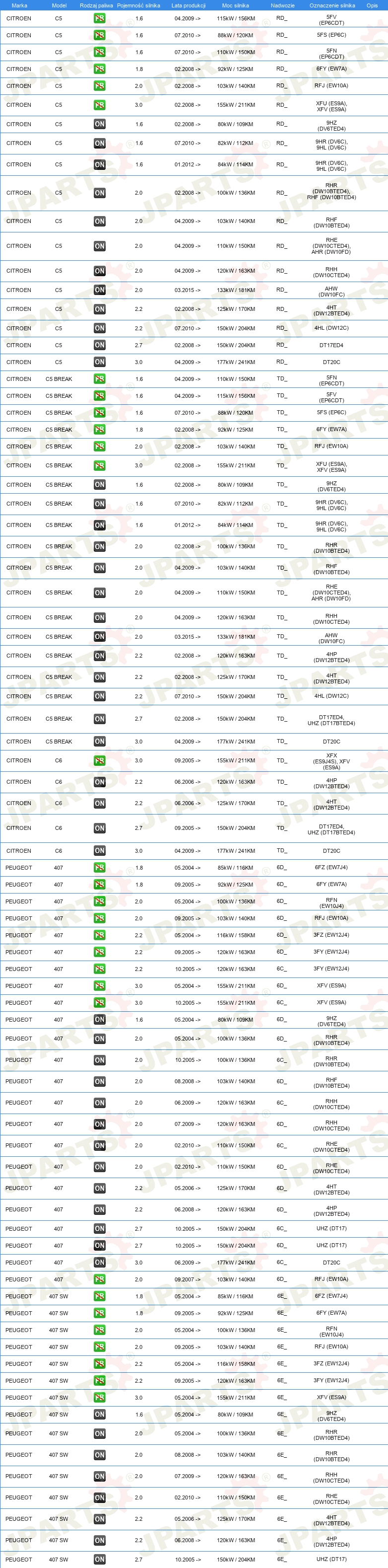
Task: Click diesel icon in C5 Break 4HP 120kW row
Action: click(99, 656)
